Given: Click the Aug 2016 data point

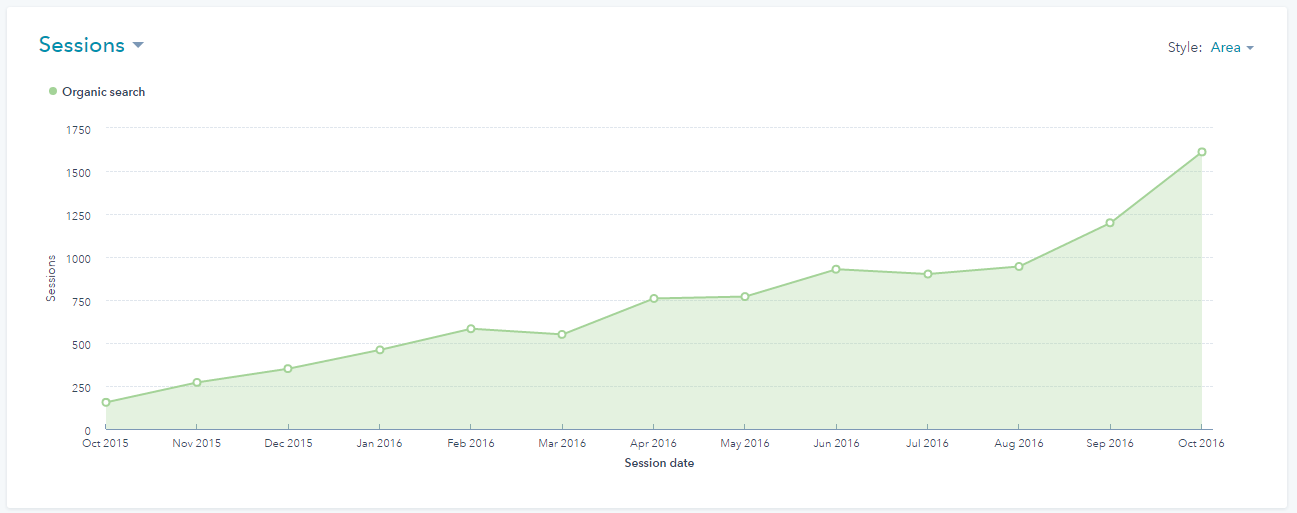Looking at the screenshot, I should [x=1019, y=266].
